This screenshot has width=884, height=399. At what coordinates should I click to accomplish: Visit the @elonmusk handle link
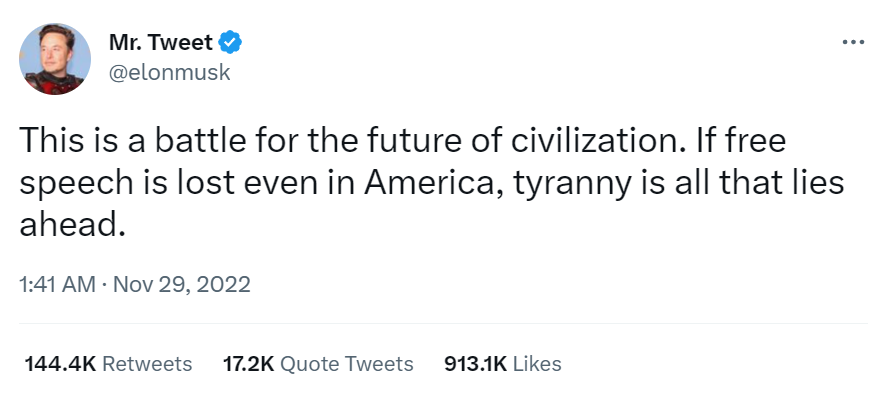click(169, 72)
